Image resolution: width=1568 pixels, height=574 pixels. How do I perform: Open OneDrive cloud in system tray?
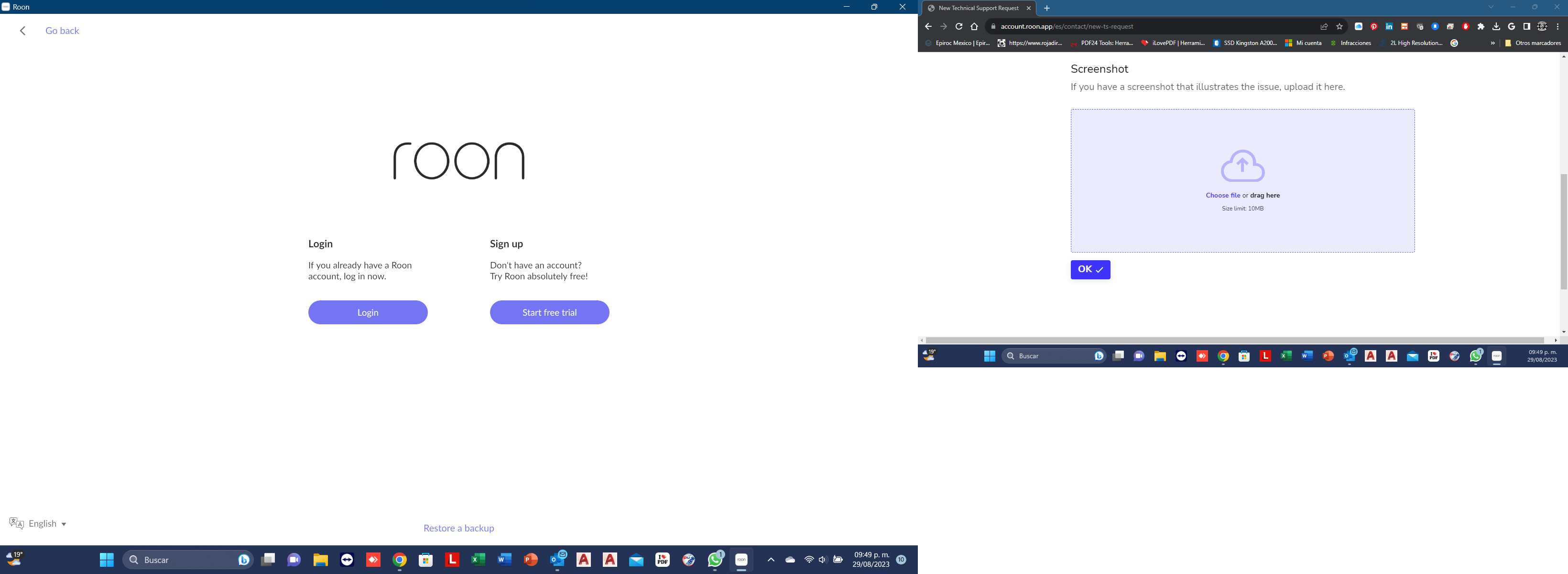(790, 559)
